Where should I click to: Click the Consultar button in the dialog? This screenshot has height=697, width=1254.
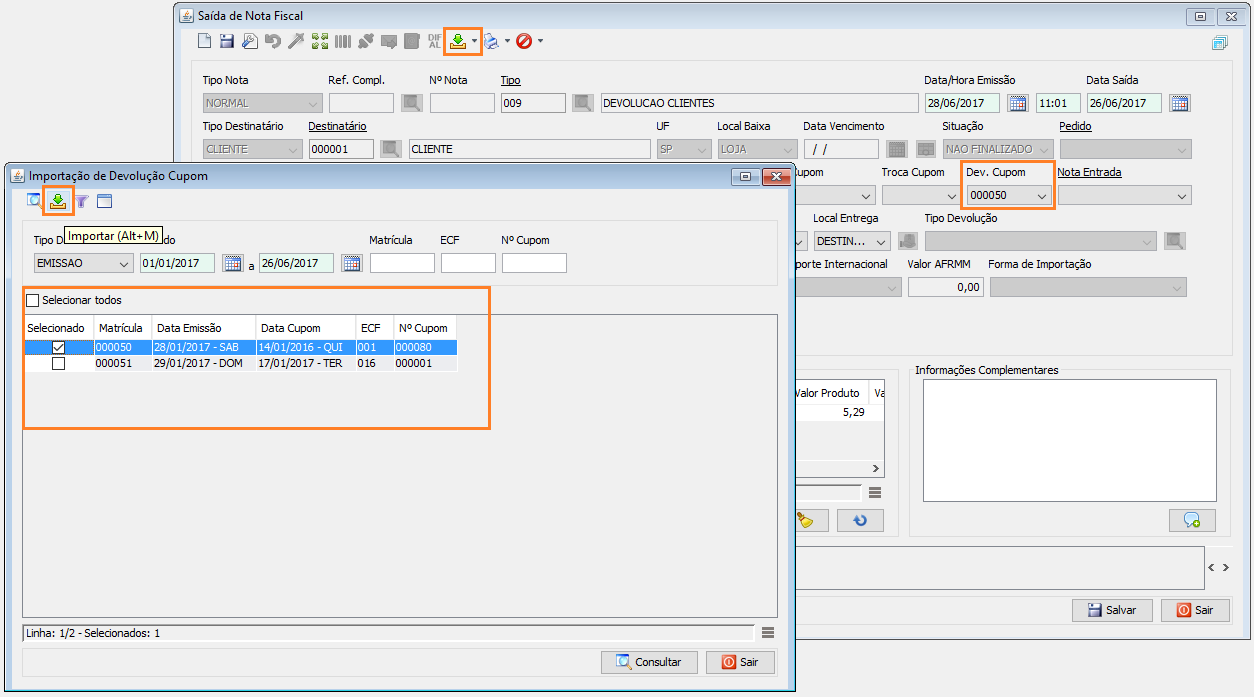click(x=649, y=662)
